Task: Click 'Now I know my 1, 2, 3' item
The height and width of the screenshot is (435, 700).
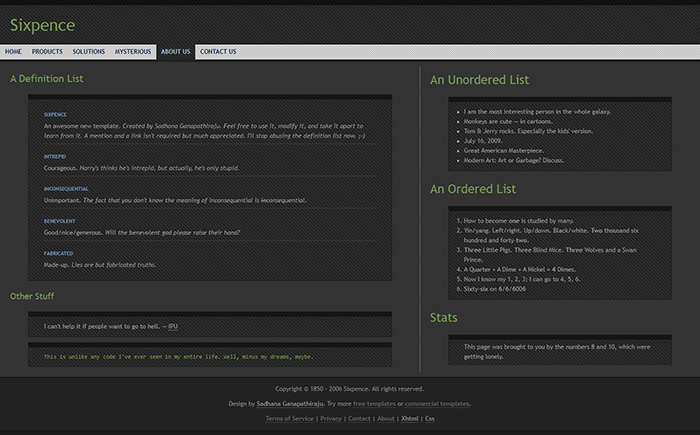Action: (522, 279)
